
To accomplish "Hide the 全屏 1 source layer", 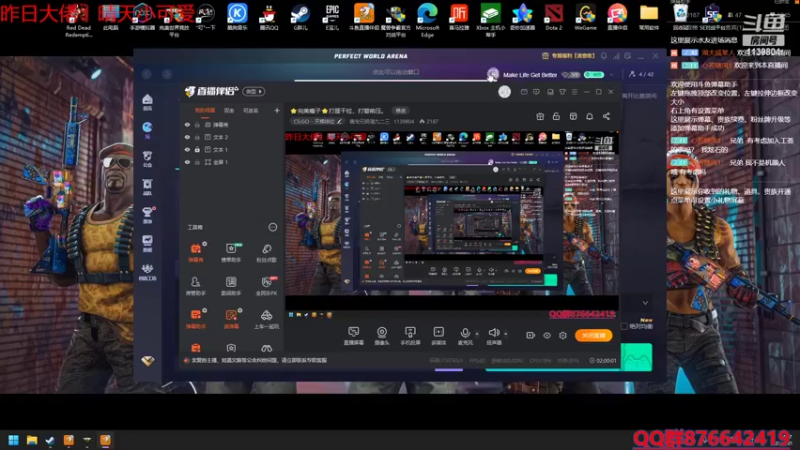I will click(187, 162).
